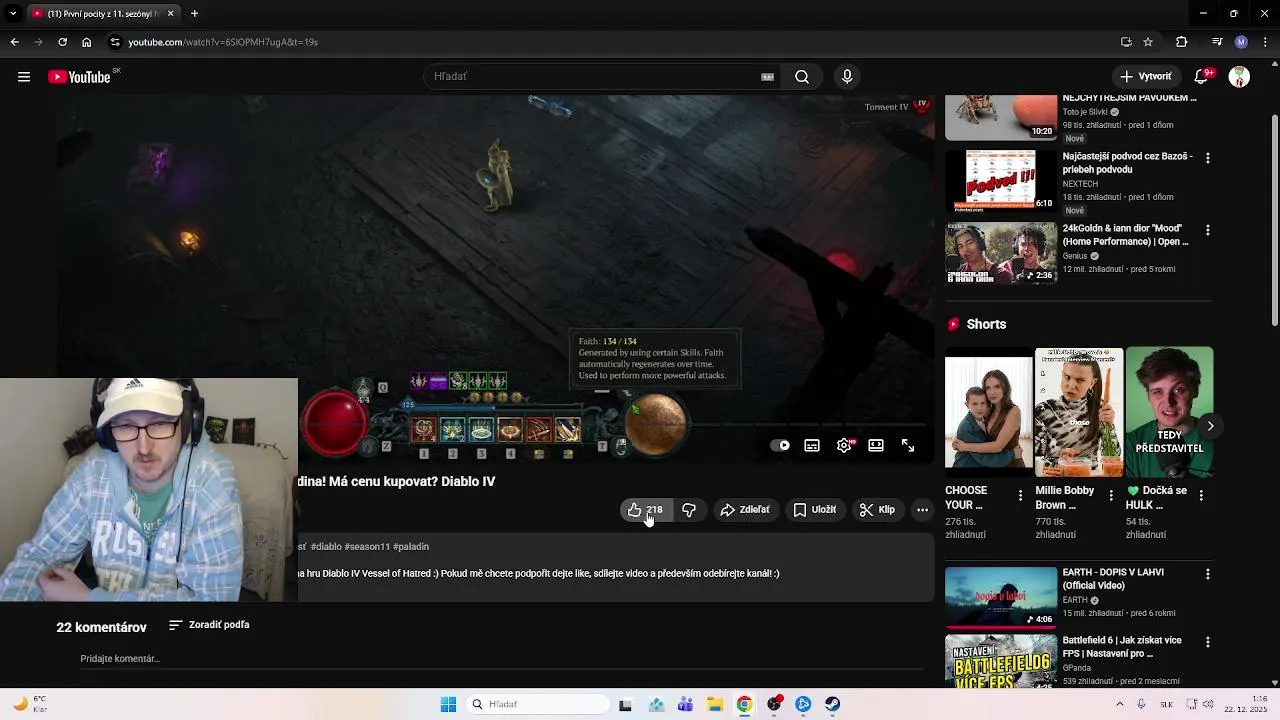This screenshot has width=1280, height=720.
Task: Open a new browser tab
Action: click(194, 14)
